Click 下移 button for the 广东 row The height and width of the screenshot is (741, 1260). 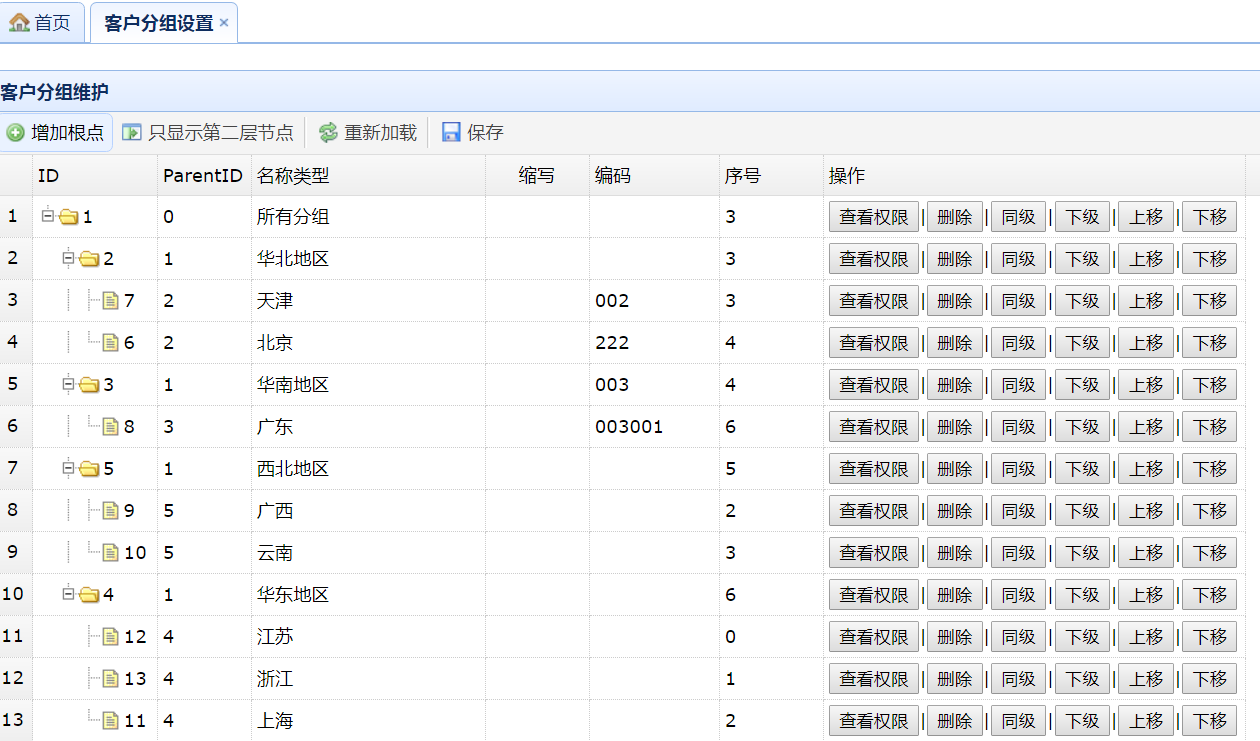point(1209,427)
